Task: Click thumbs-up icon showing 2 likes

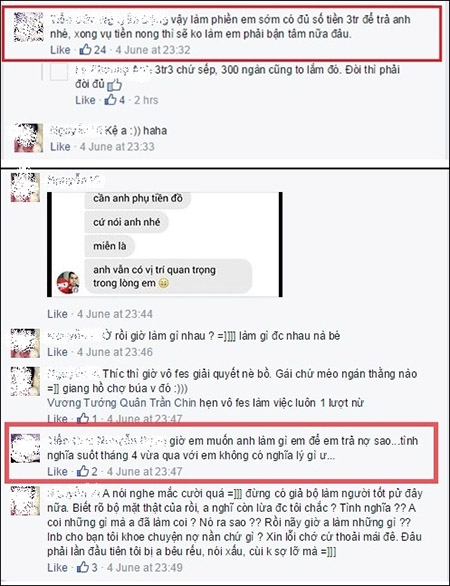Action: pyautogui.click(x=83, y=471)
